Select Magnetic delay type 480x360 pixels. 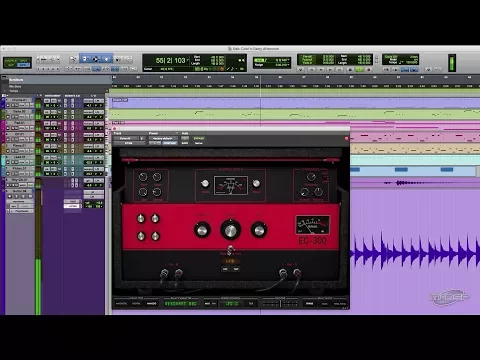click(x=121, y=303)
